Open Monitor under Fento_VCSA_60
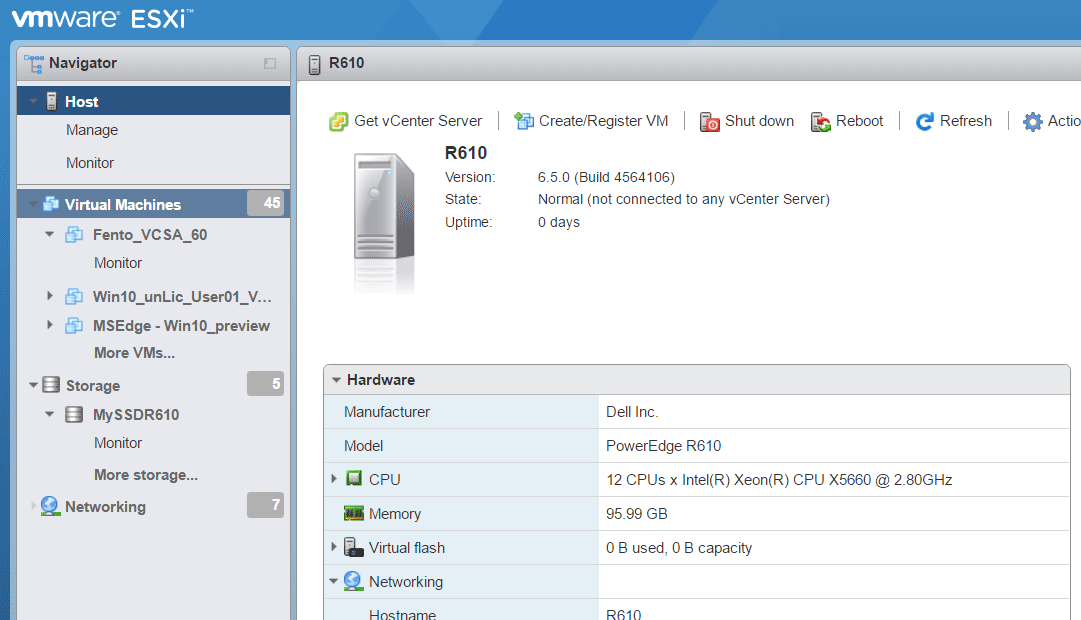This screenshot has width=1081, height=620. pos(118,263)
